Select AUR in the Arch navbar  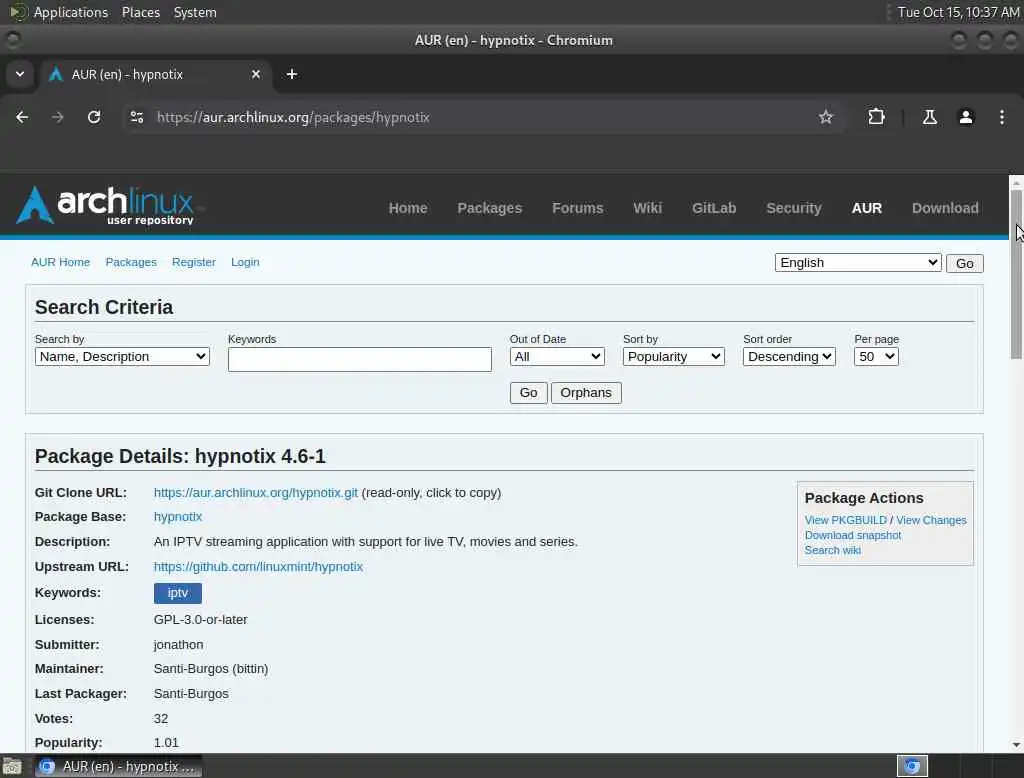tap(867, 208)
